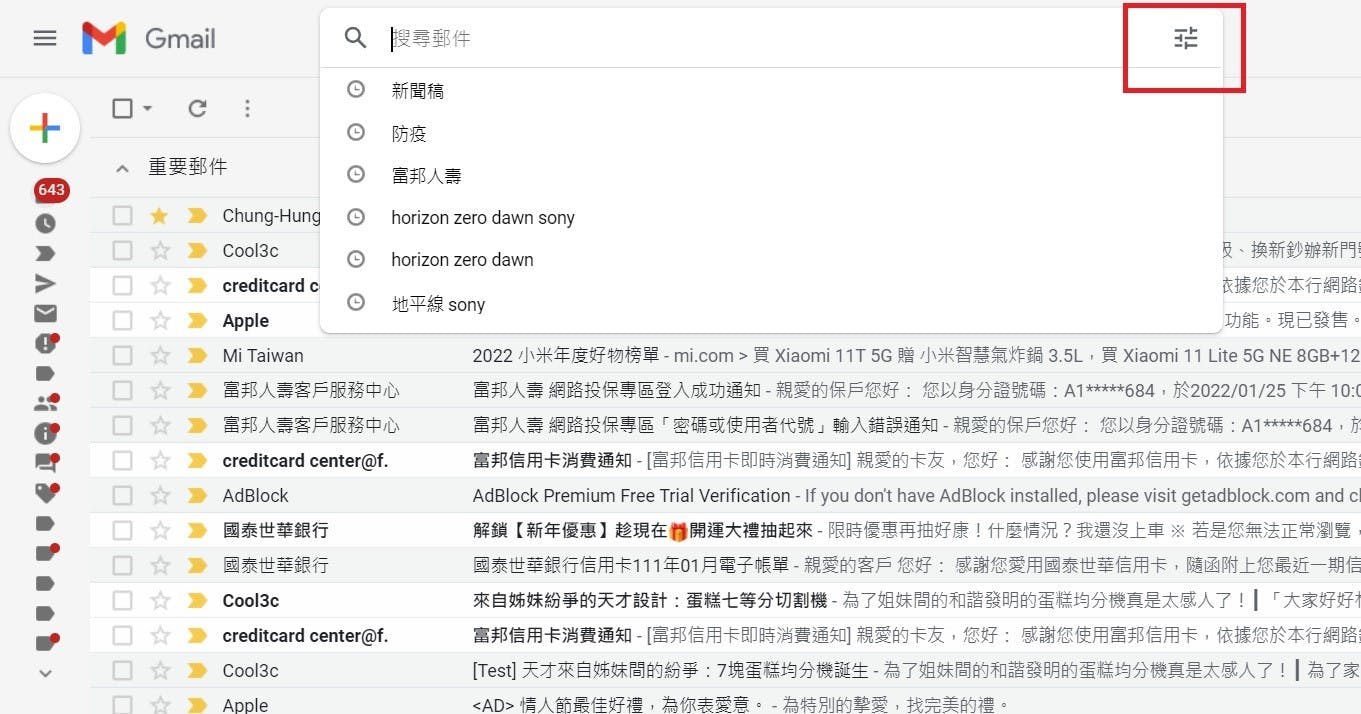Open the Sent paper-plane icon in sidebar
The width and height of the screenshot is (1361, 714).
click(45, 284)
